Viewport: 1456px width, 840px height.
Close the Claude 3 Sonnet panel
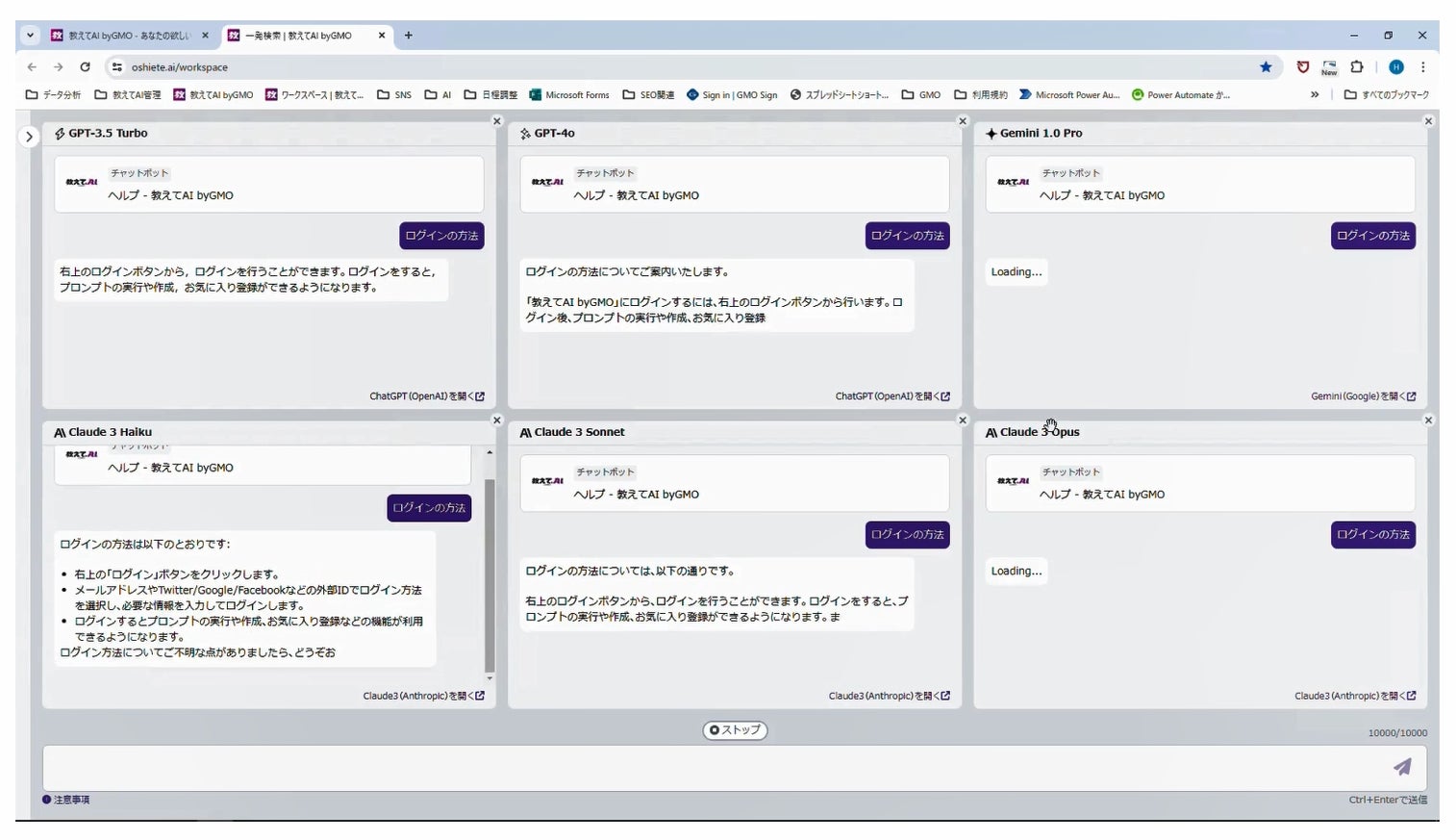click(x=963, y=420)
